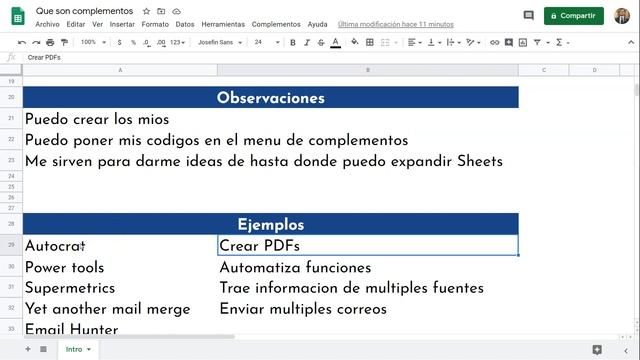Open the text color picker
640x360 pixels.
[x=336, y=42]
